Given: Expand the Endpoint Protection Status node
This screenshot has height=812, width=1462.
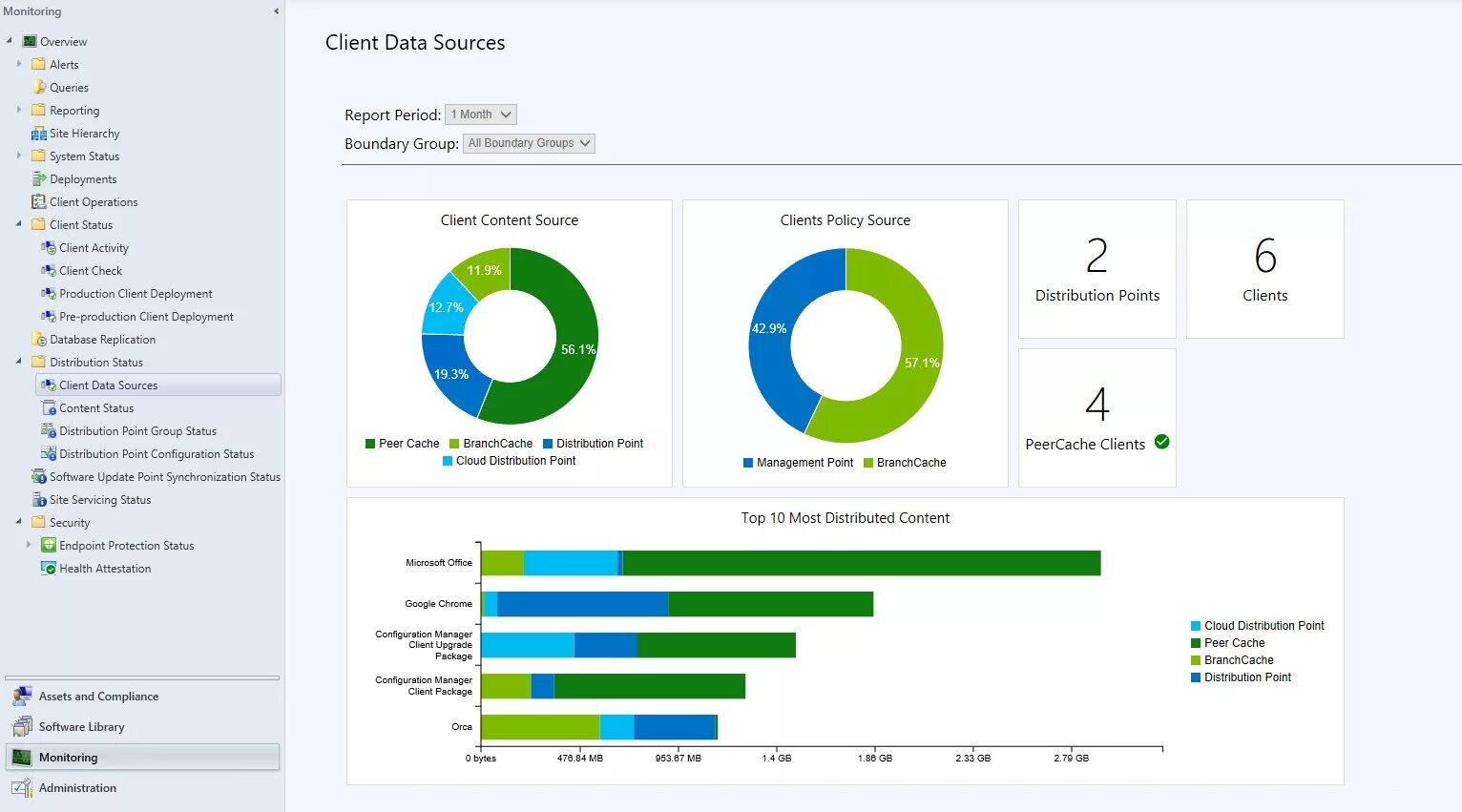Looking at the screenshot, I should [x=29, y=545].
